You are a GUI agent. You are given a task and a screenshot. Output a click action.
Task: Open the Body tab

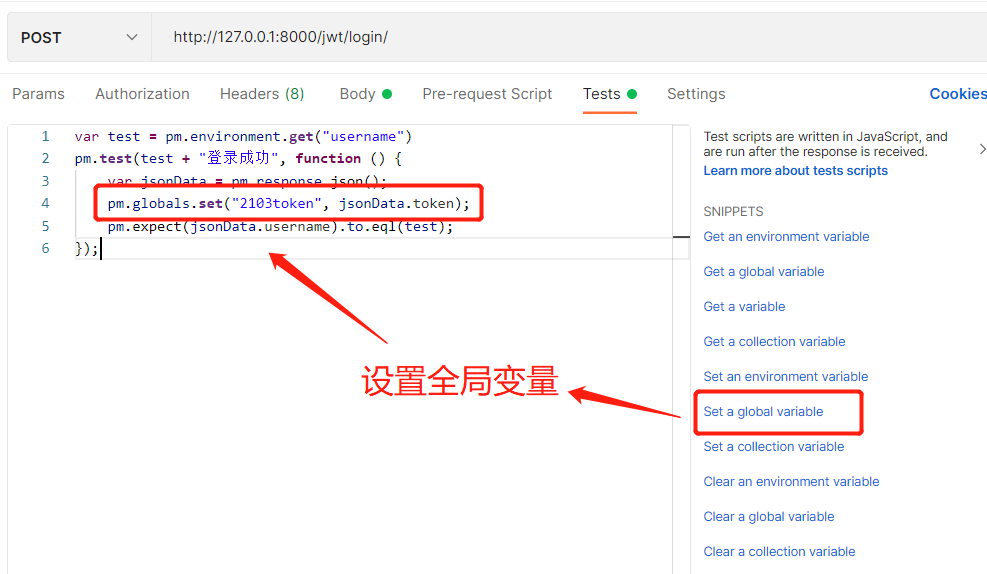click(366, 94)
